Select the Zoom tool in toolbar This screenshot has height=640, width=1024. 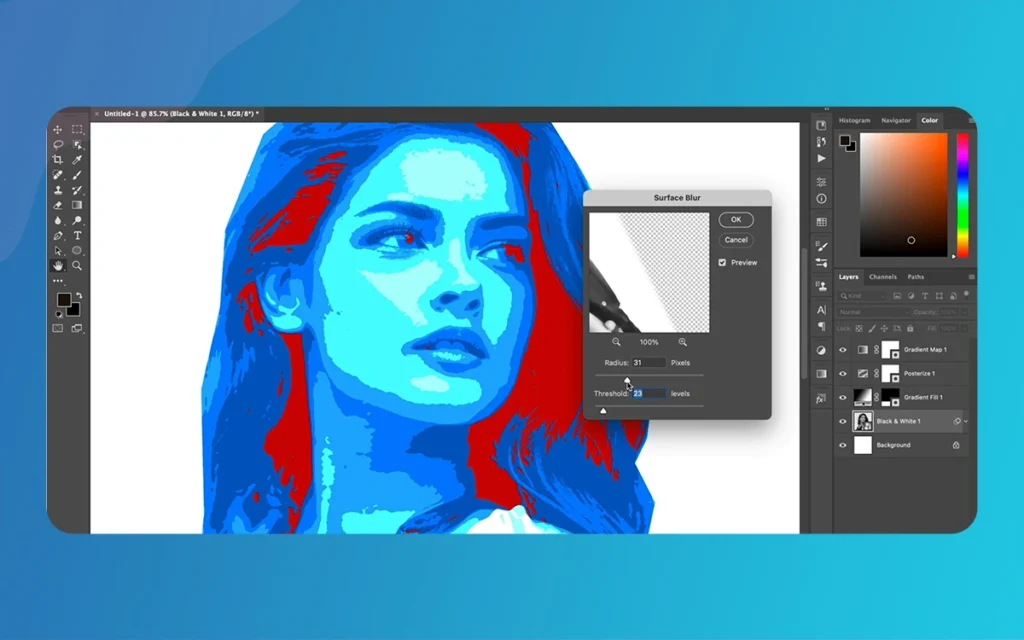point(77,266)
